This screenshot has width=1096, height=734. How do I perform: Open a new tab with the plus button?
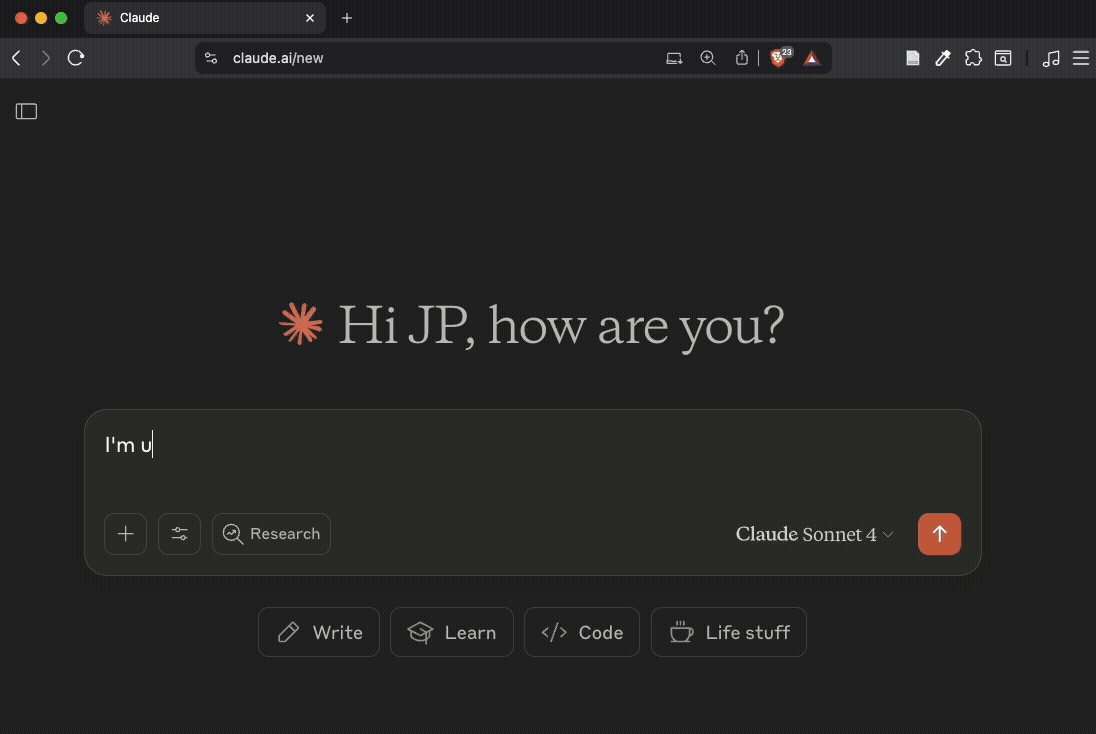coord(347,18)
